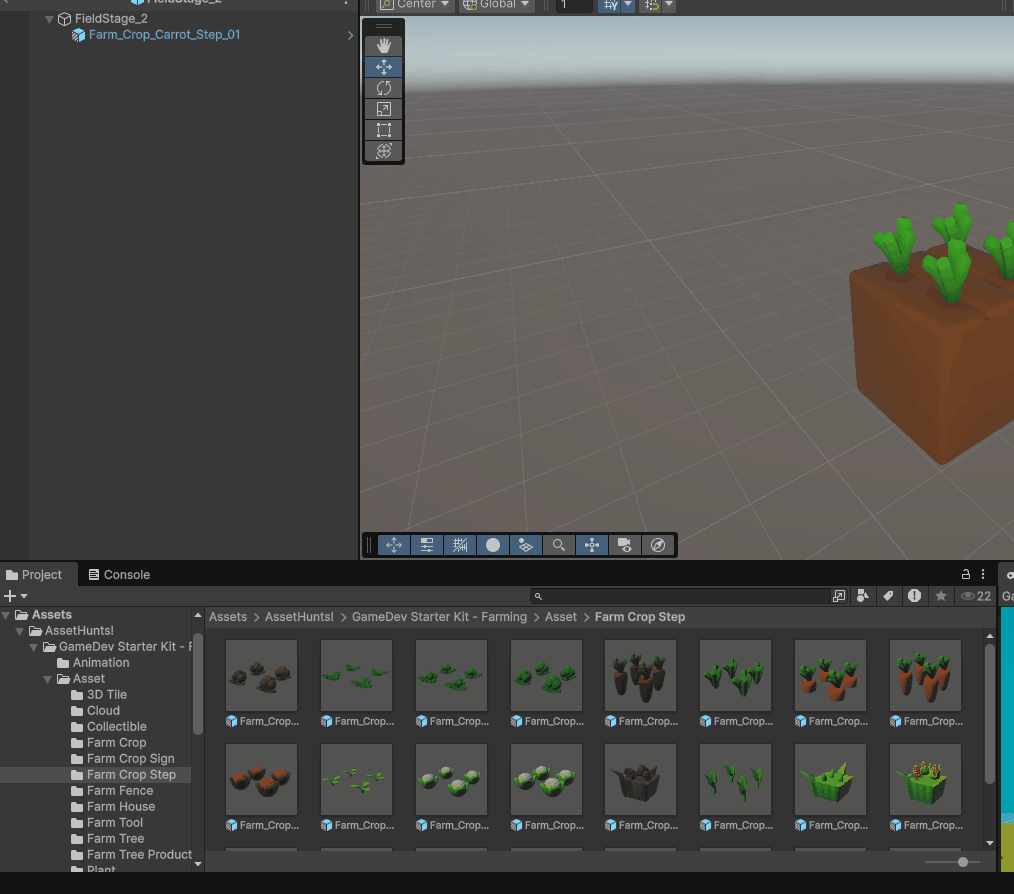Image resolution: width=1014 pixels, height=894 pixels.
Task: Open the Global handle rotation dropdown
Action: coord(497,5)
